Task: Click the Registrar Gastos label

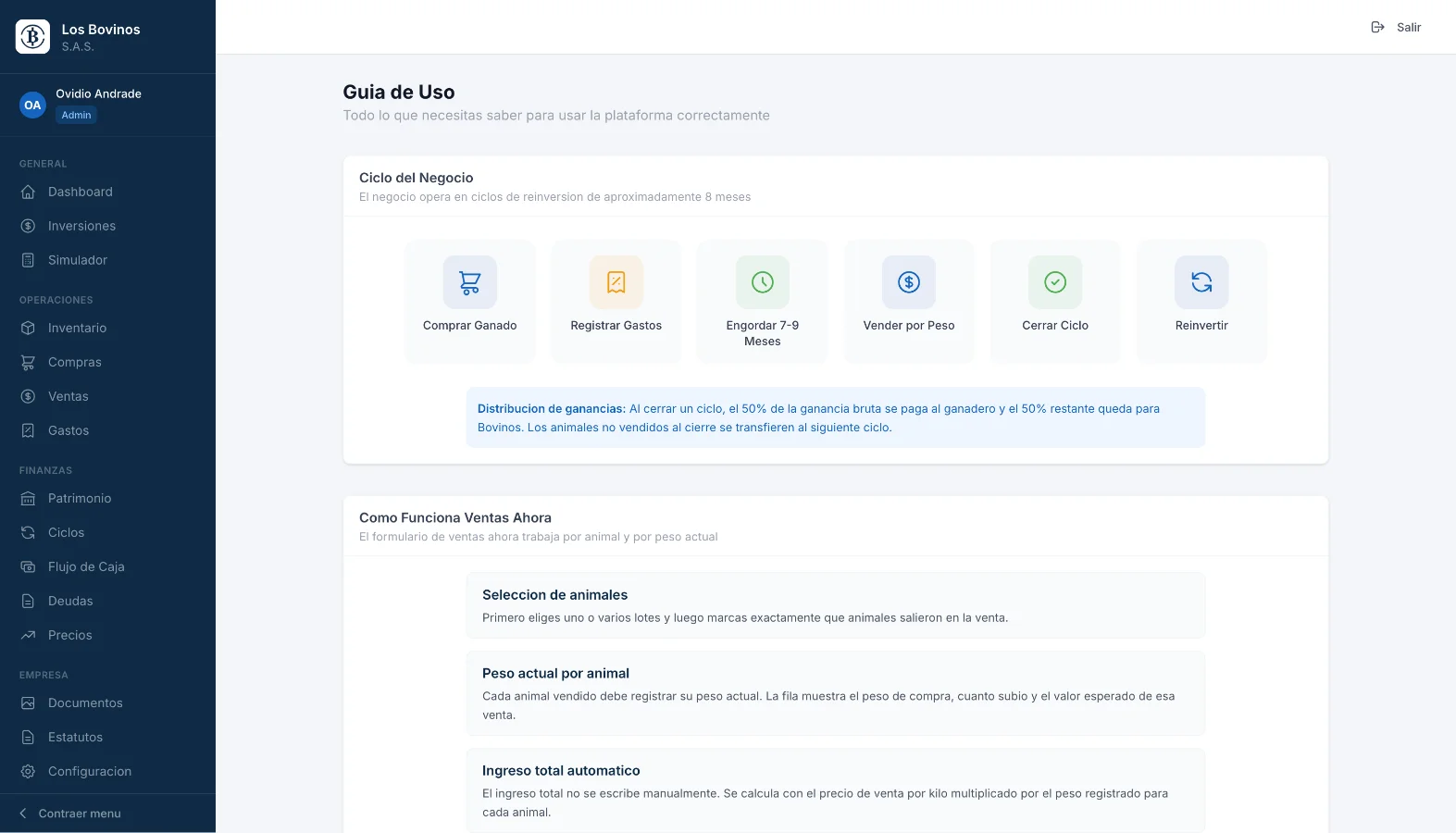Action: click(x=616, y=326)
